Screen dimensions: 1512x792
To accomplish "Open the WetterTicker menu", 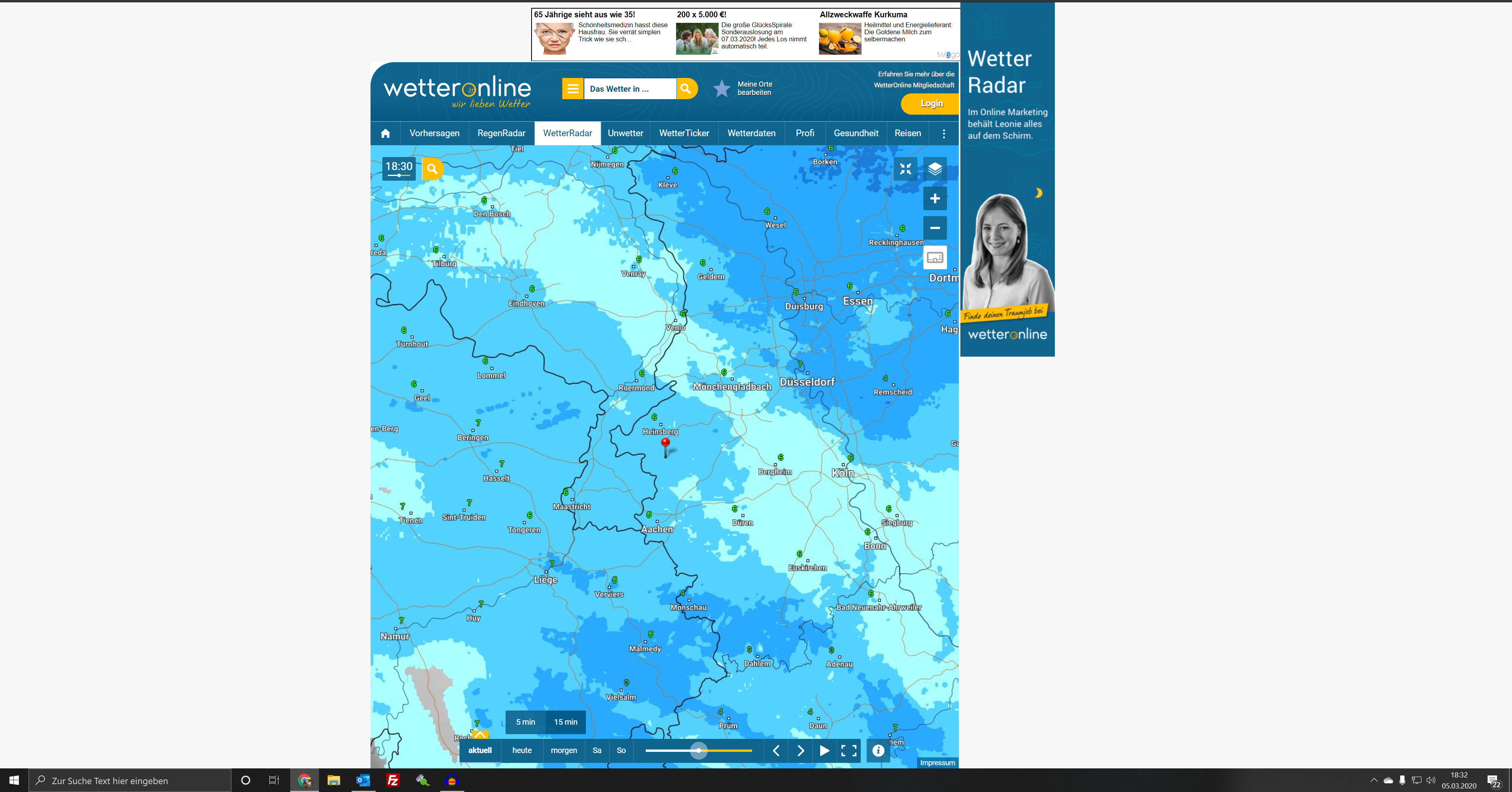I will tap(684, 133).
